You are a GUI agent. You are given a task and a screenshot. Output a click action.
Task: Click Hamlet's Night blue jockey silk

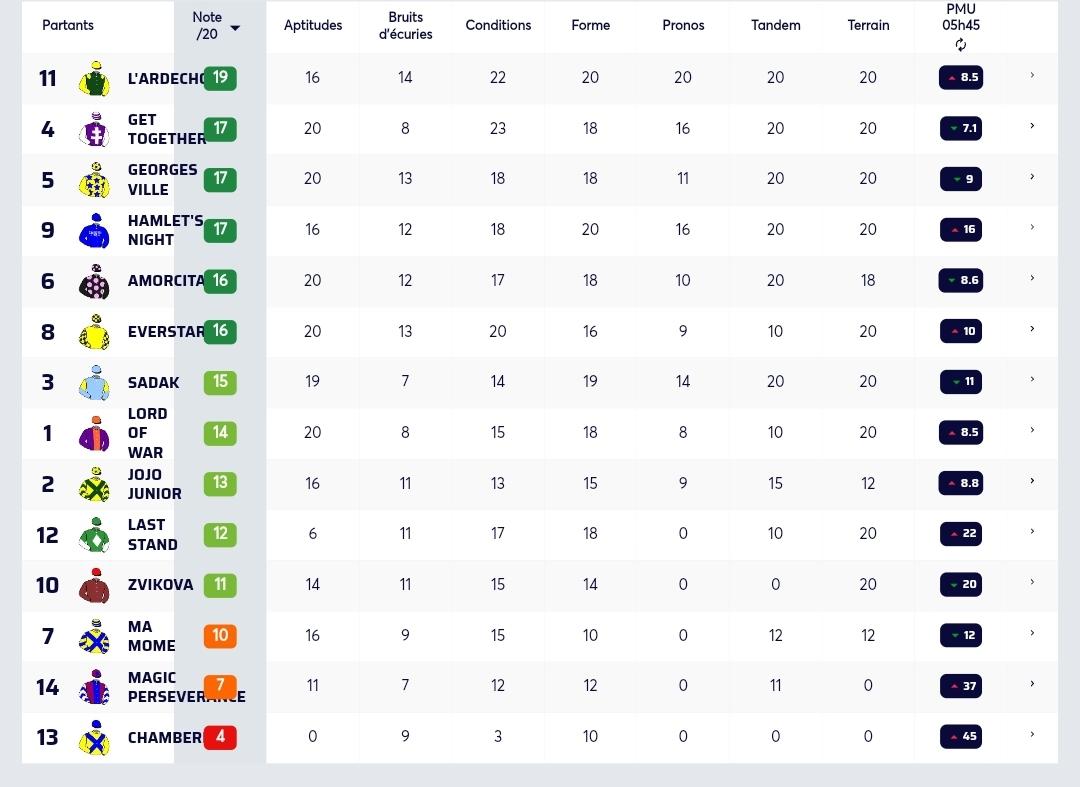[x=94, y=231]
